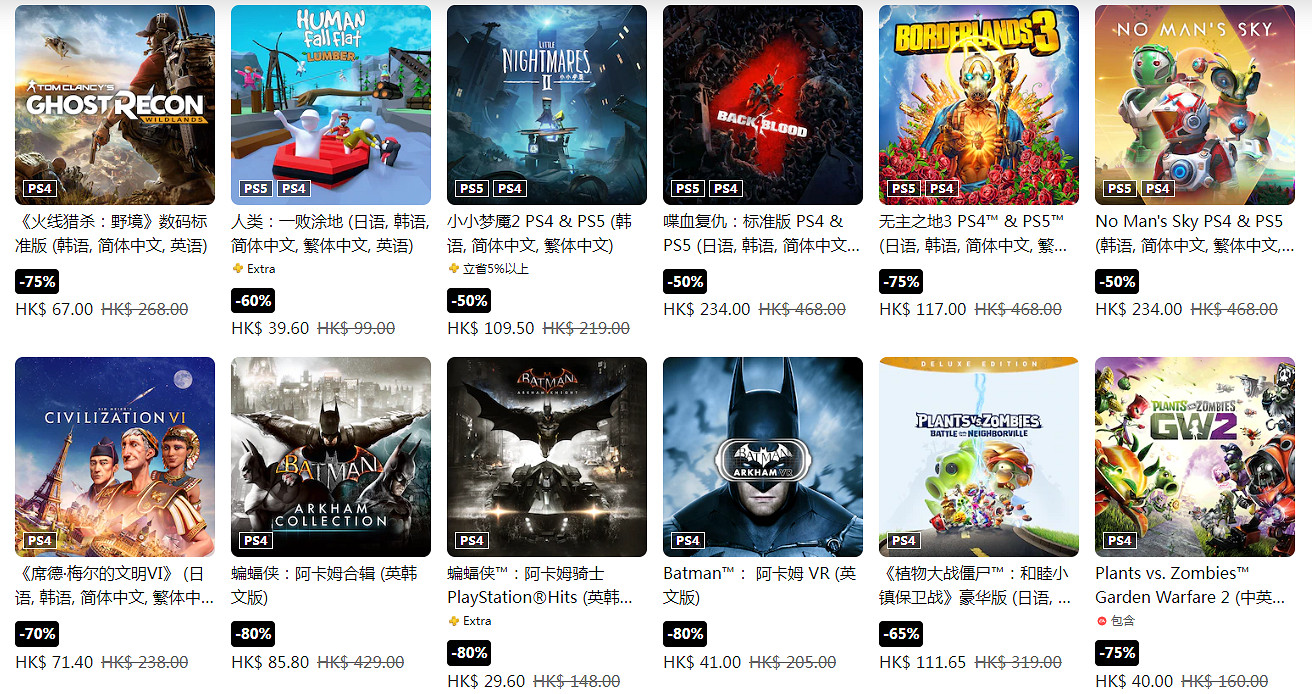Click the PS Plus icon under Little Nightmares 2

coord(453,269)
